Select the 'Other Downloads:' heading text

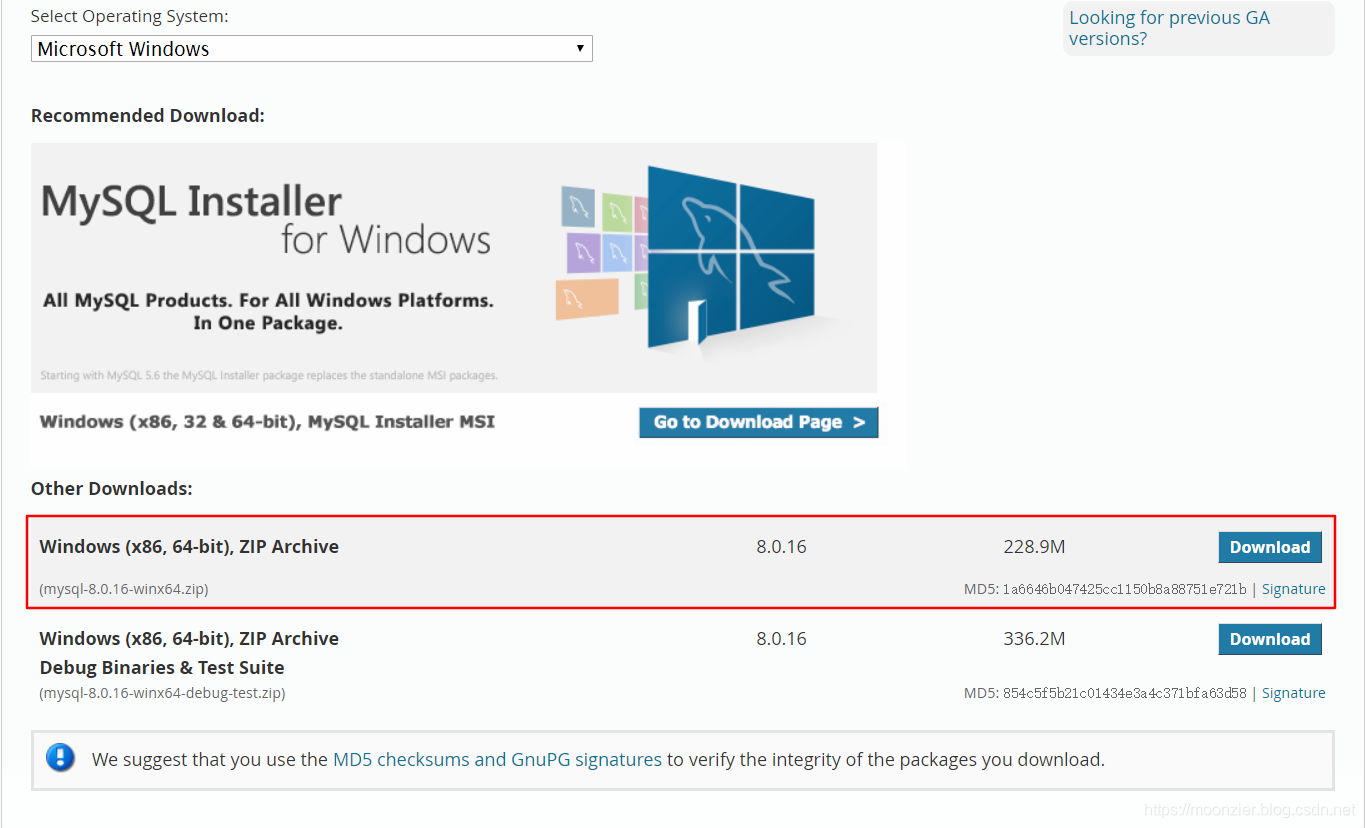(112, 488)
